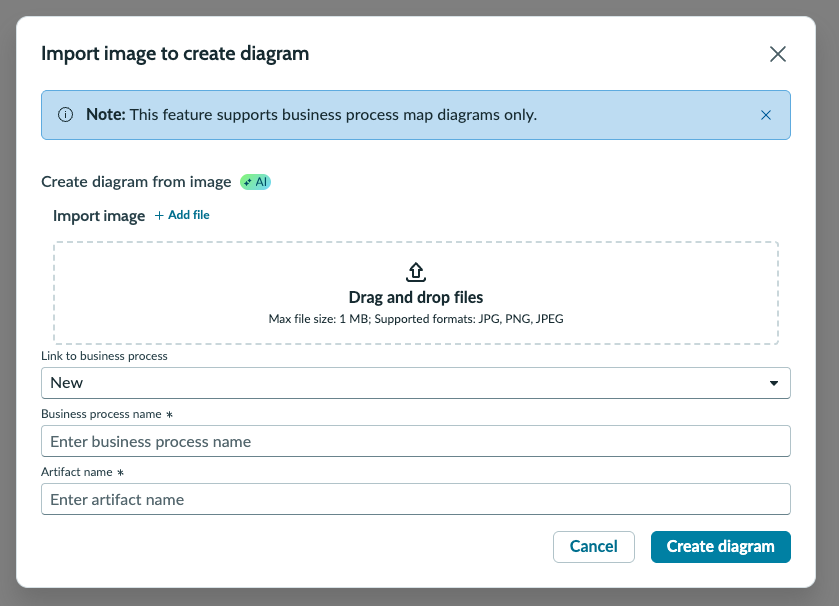Click the AI badge next to Create diagram
The image size is (839, 606).
(255, 182)
